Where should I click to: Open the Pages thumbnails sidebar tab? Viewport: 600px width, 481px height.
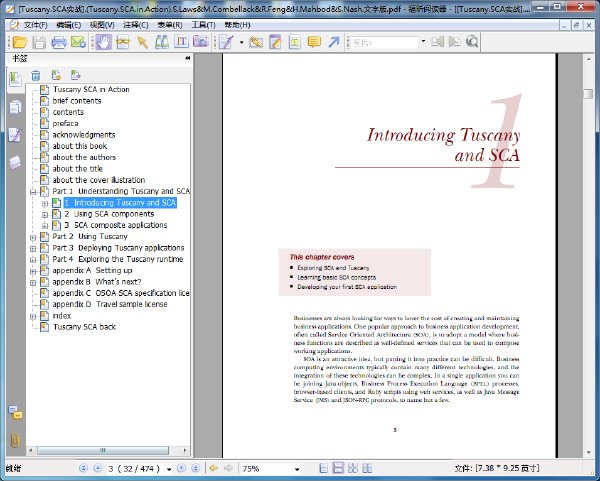coord(15,108)
